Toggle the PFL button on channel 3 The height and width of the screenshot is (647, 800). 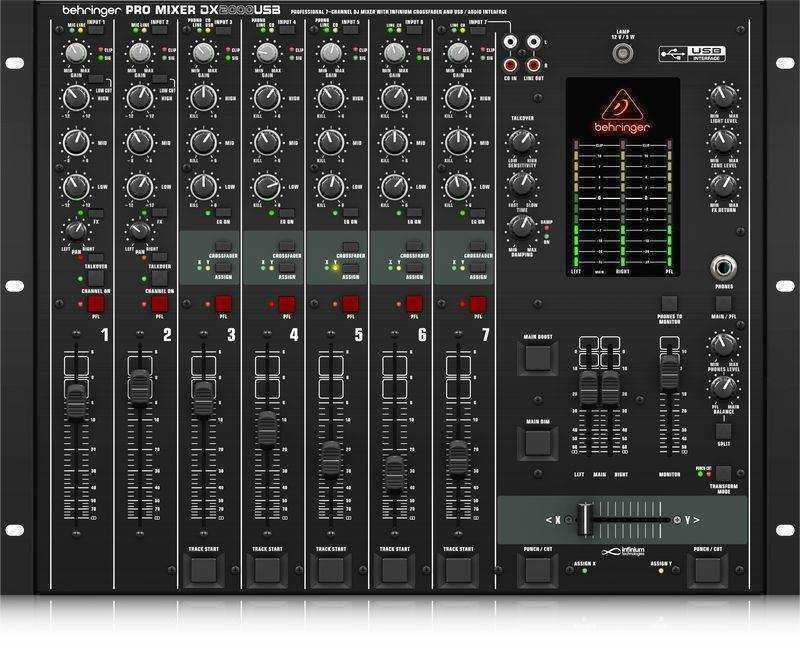pyautogui.click(x=223, y=304)
